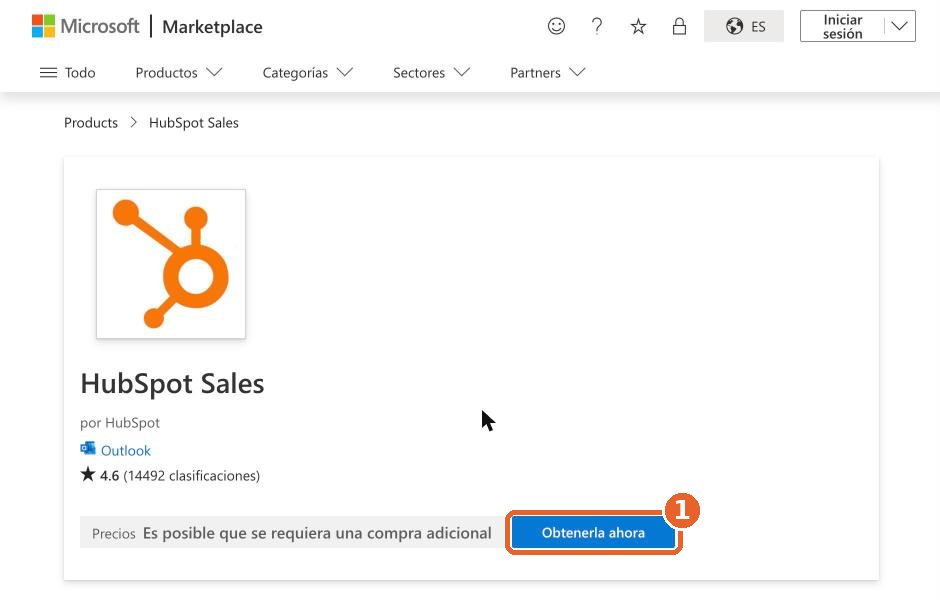Viewport: 940px width, 600px height.
Task: Expand the Sectores dropdown menu
Action: [x=431, y=73]
